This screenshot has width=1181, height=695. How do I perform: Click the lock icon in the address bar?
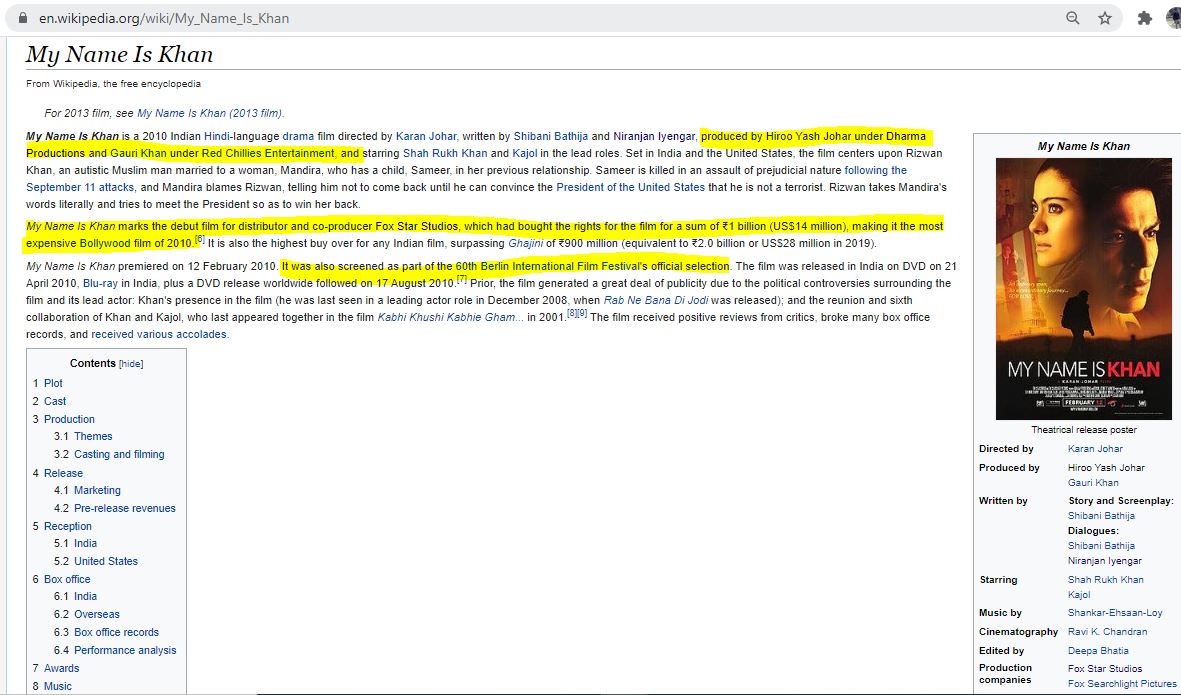pos(23,18)
